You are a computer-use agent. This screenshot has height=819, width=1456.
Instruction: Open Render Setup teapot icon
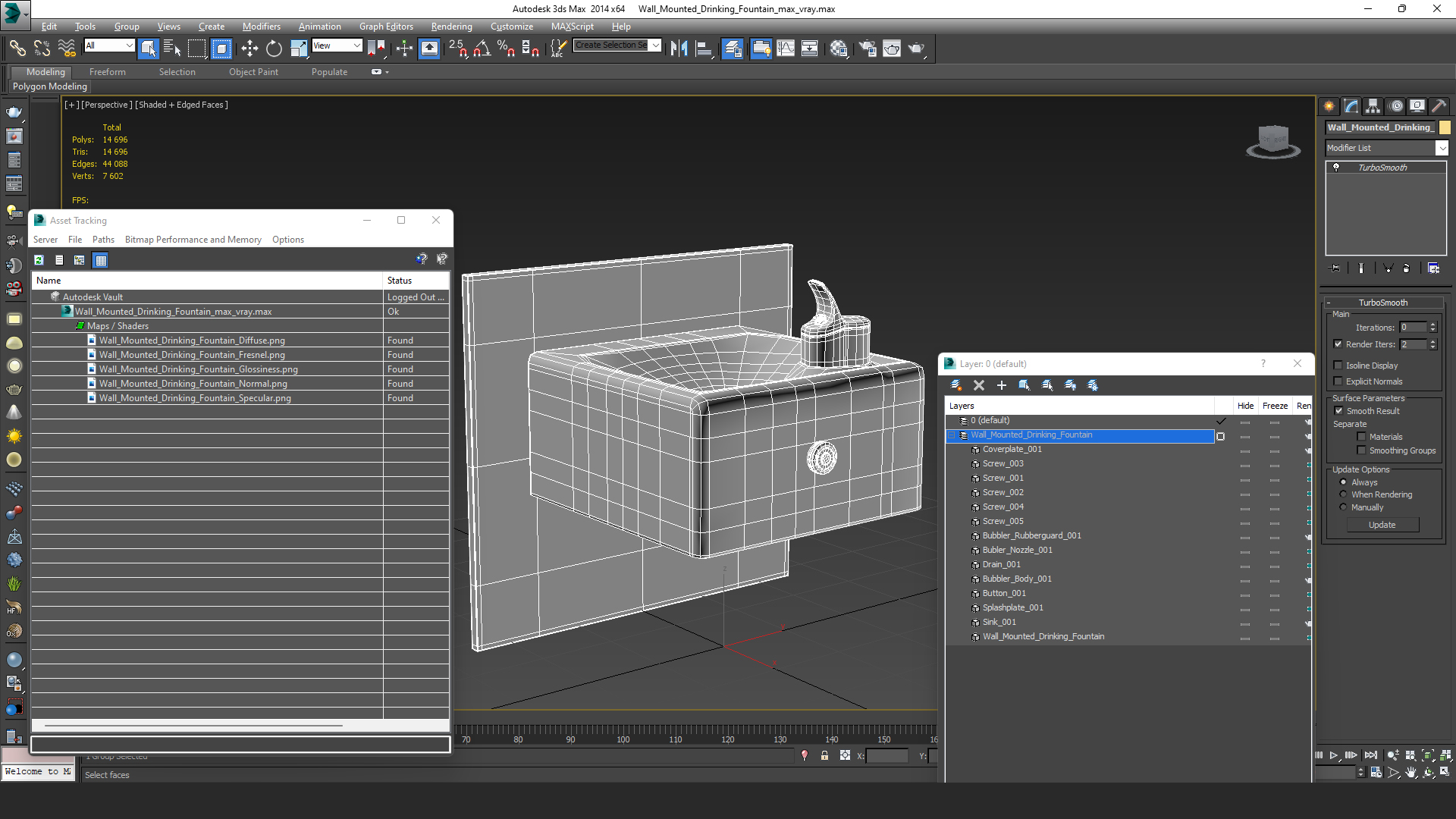[x=868, y=49]
